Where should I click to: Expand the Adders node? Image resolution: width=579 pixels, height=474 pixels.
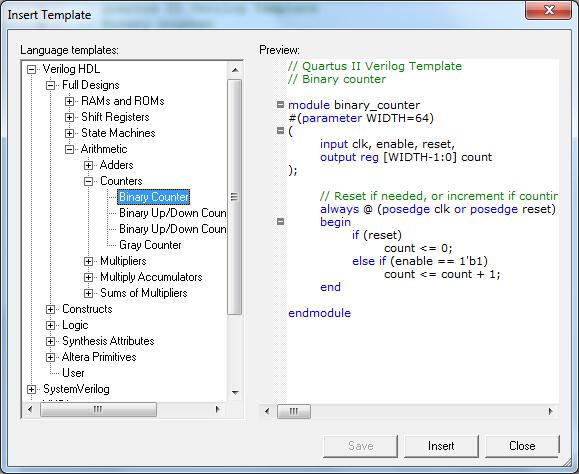point(88,165)
